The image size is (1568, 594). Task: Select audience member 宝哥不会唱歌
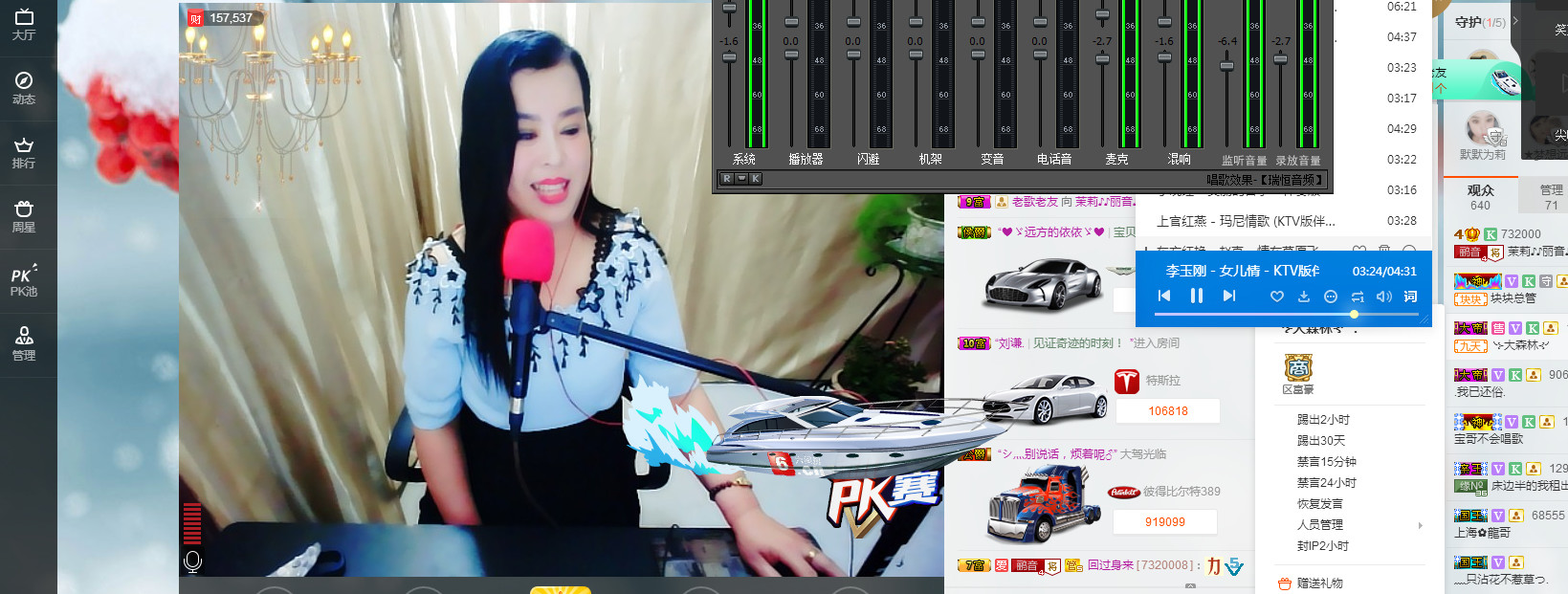1489,439
